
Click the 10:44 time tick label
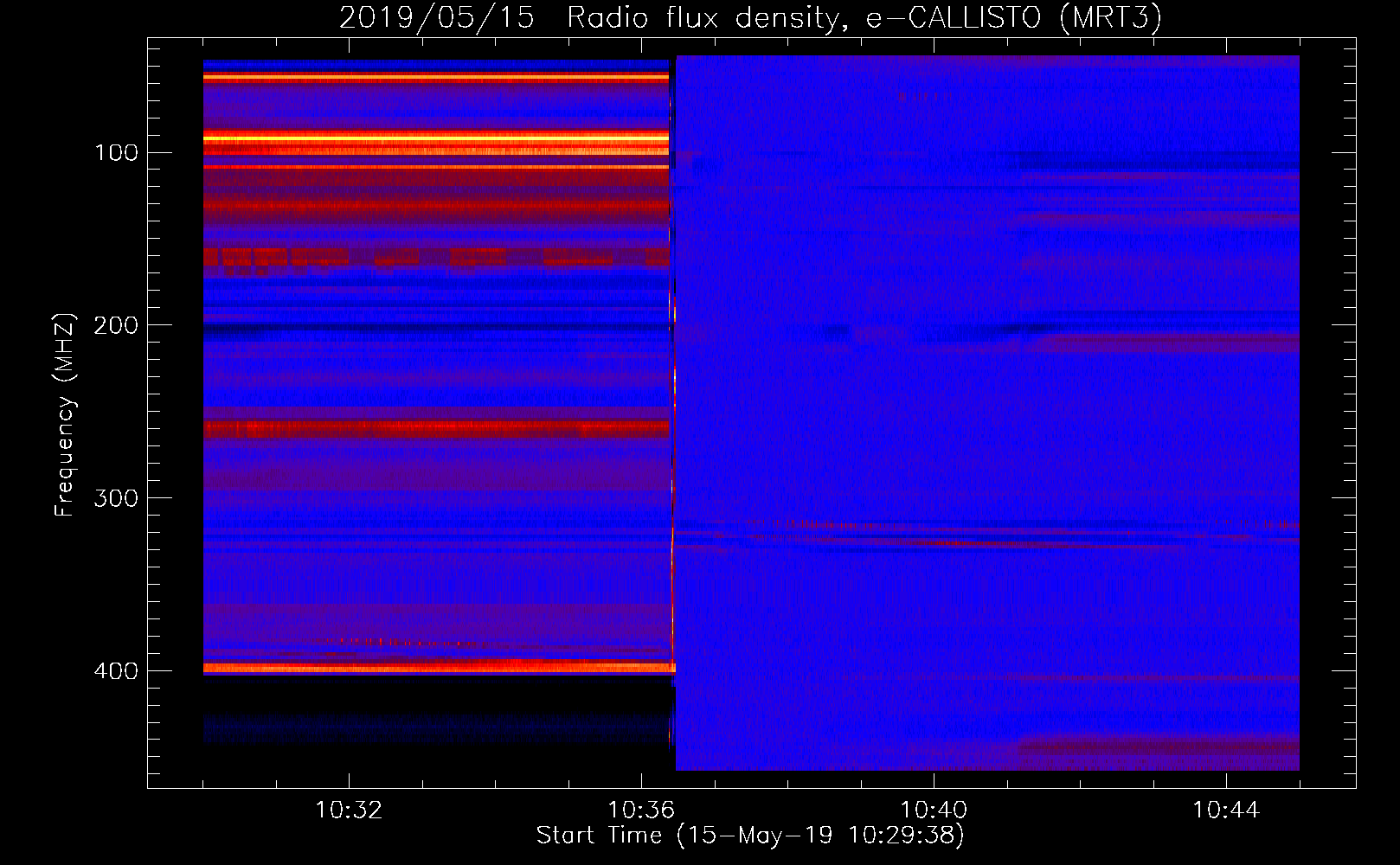(x=1226, y=811)
